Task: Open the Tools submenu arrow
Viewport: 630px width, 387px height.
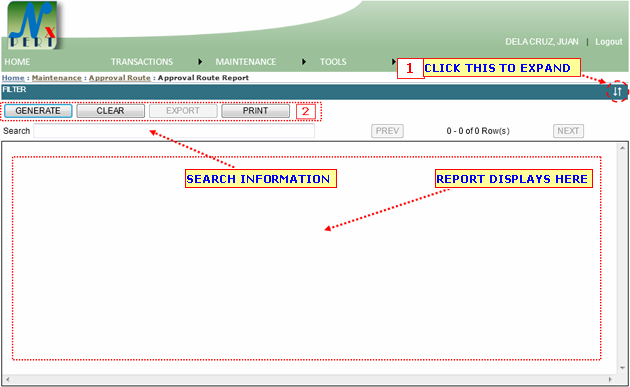Action: 394,62
